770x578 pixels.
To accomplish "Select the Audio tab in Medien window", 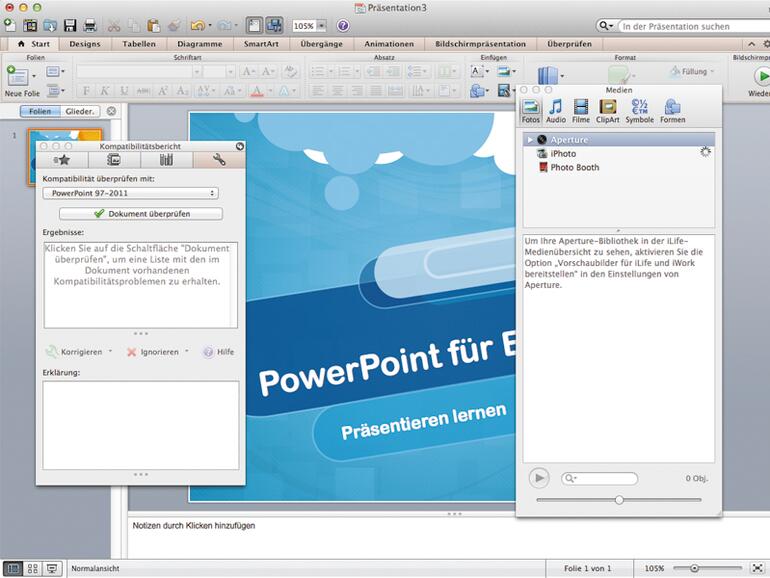I will (556, 111).
